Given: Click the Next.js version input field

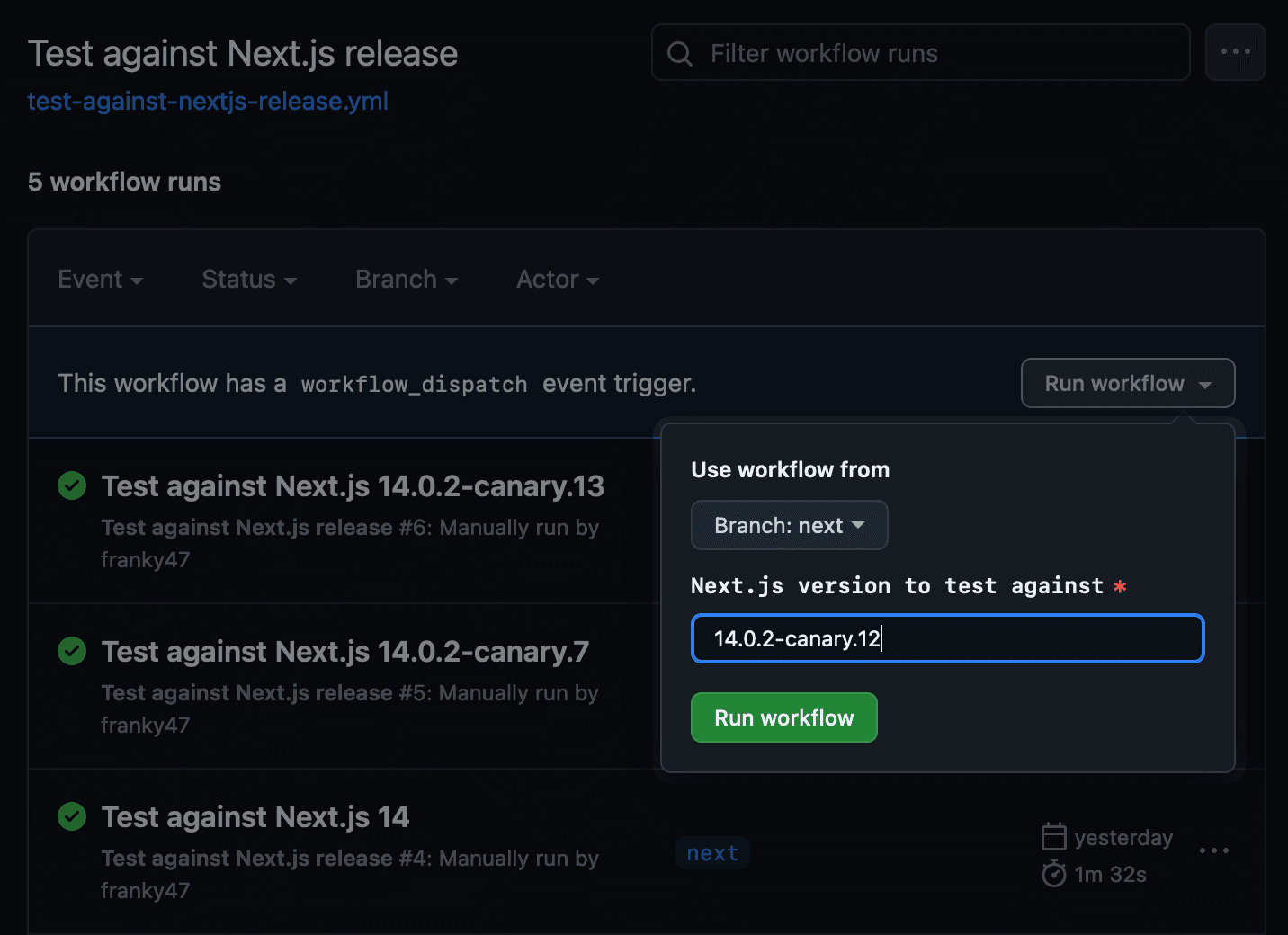Looking at the screenshot, I should pyautogui.click(x=946, y=638).
